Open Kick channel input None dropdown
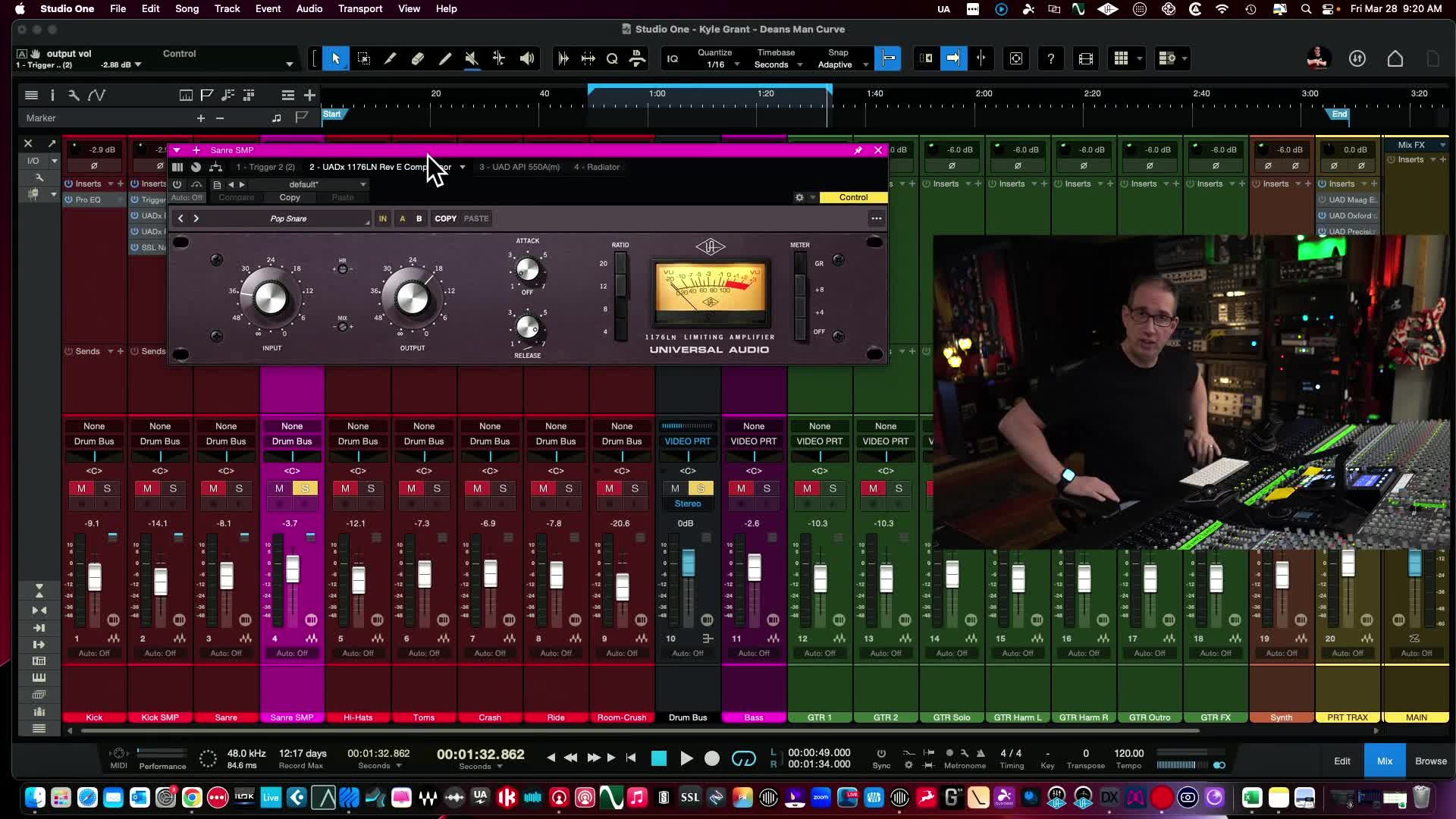 tap(94, 426)
